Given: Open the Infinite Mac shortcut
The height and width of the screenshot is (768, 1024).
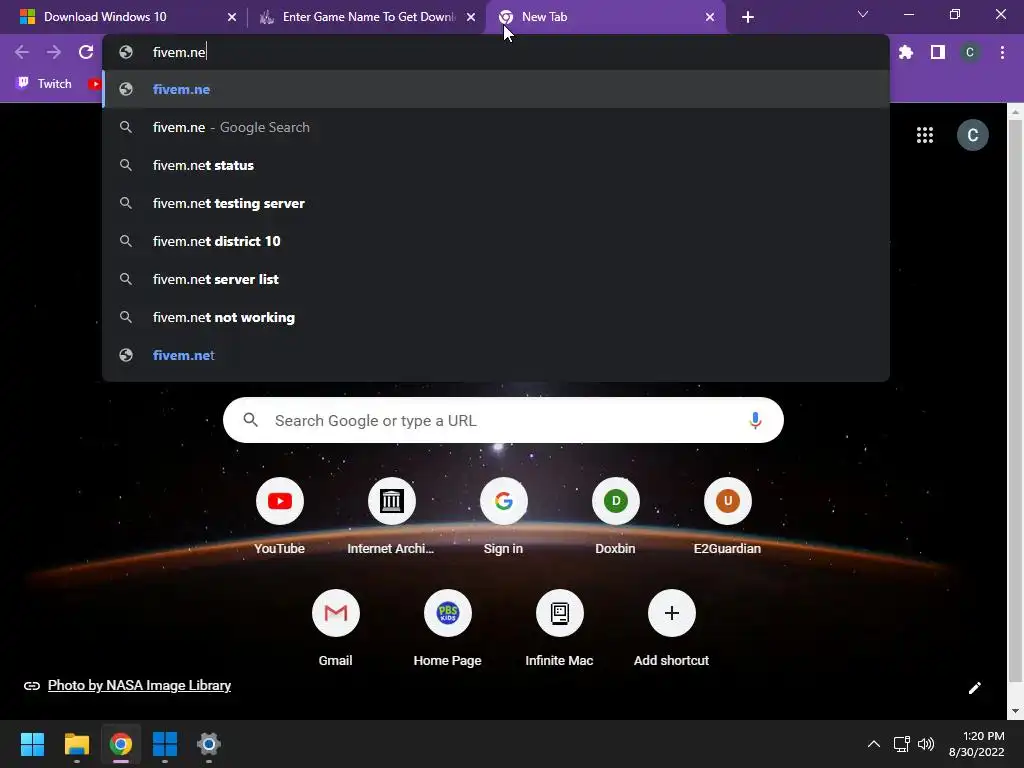Looking at the screenshot, I should 560,628.
